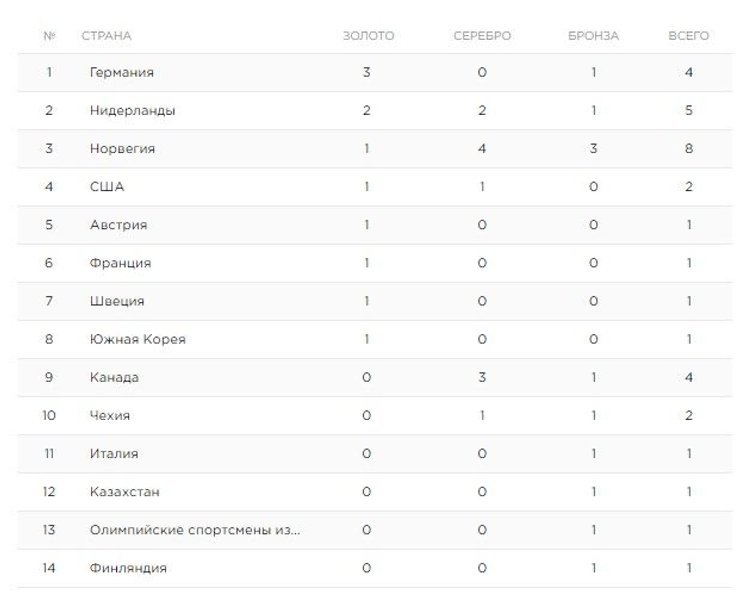The image size is (740, 615).
Task: Open the Южная Корея entry
Action: pyautogui.click(x=137, y=339)
